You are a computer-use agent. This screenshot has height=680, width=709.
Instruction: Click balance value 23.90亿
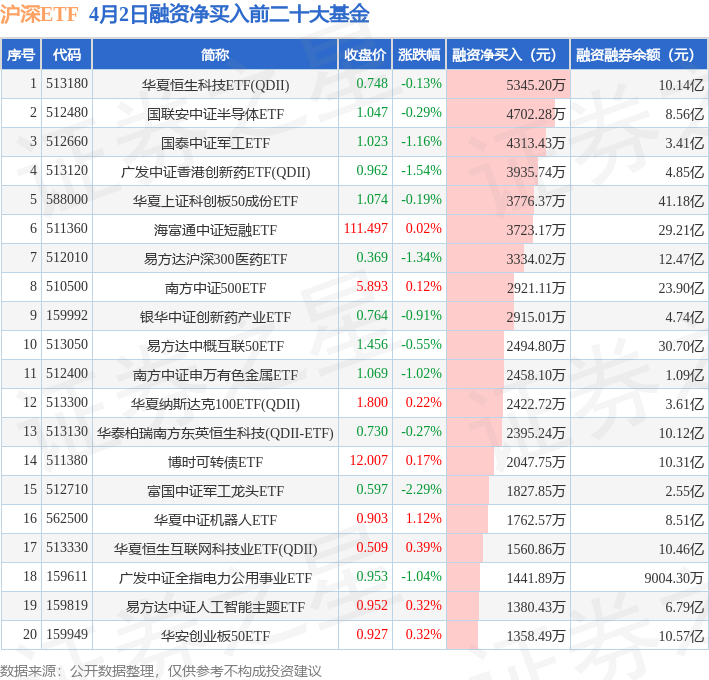(x=681, y=288)
